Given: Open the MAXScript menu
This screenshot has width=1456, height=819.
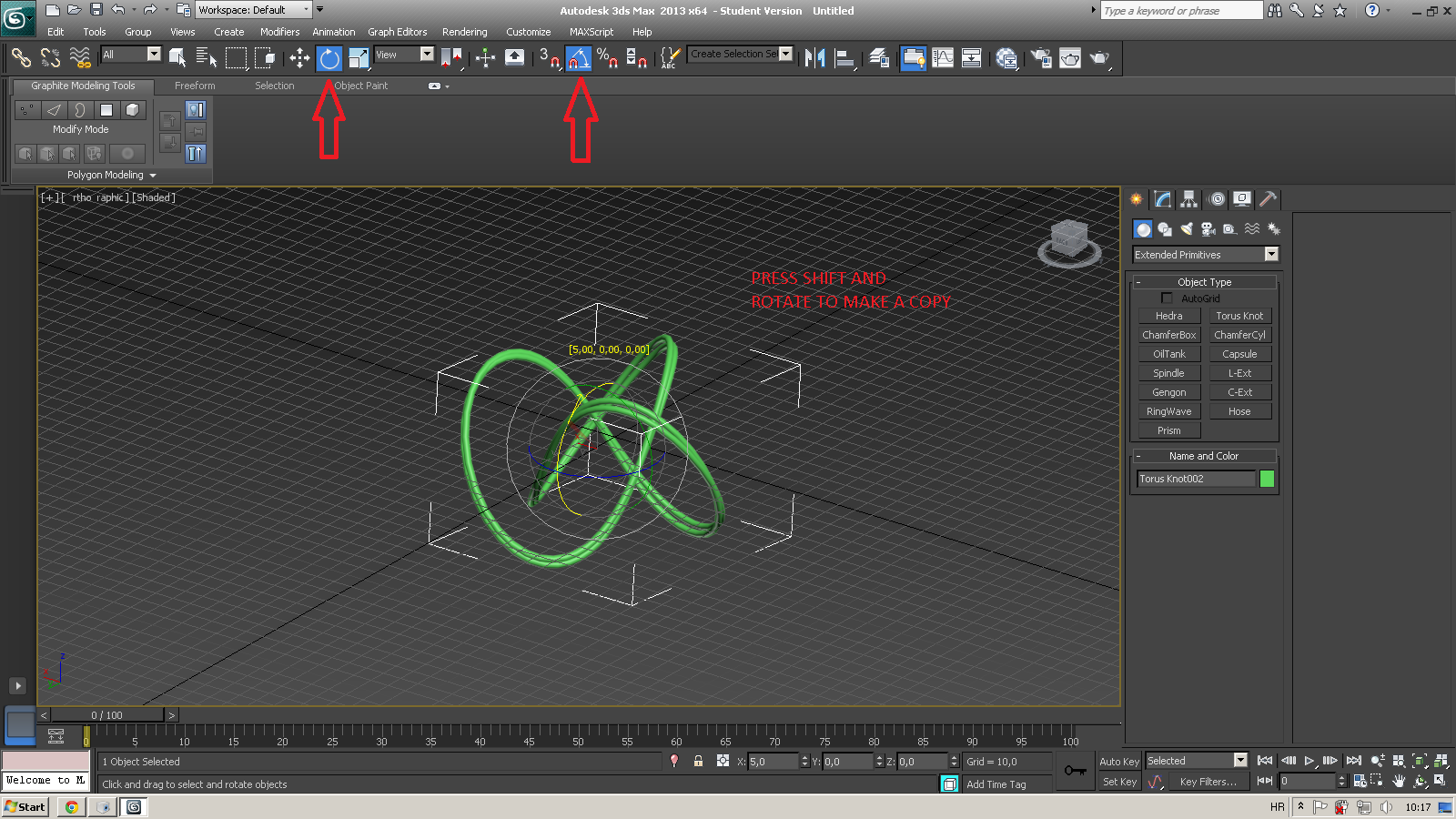Looking at the screenshot, I should tap(591, 32).
